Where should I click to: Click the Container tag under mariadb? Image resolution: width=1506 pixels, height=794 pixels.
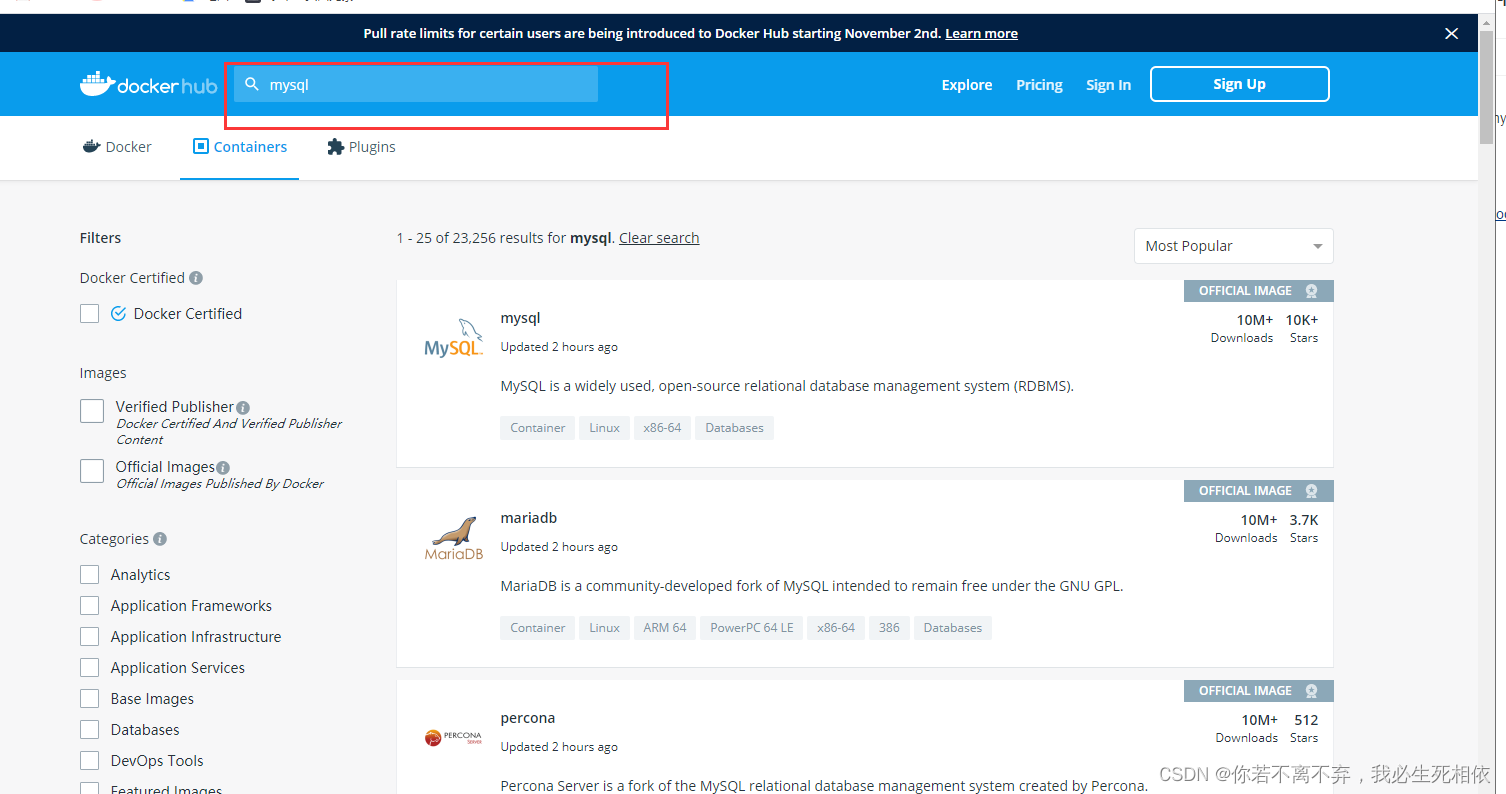click(537, 628)
